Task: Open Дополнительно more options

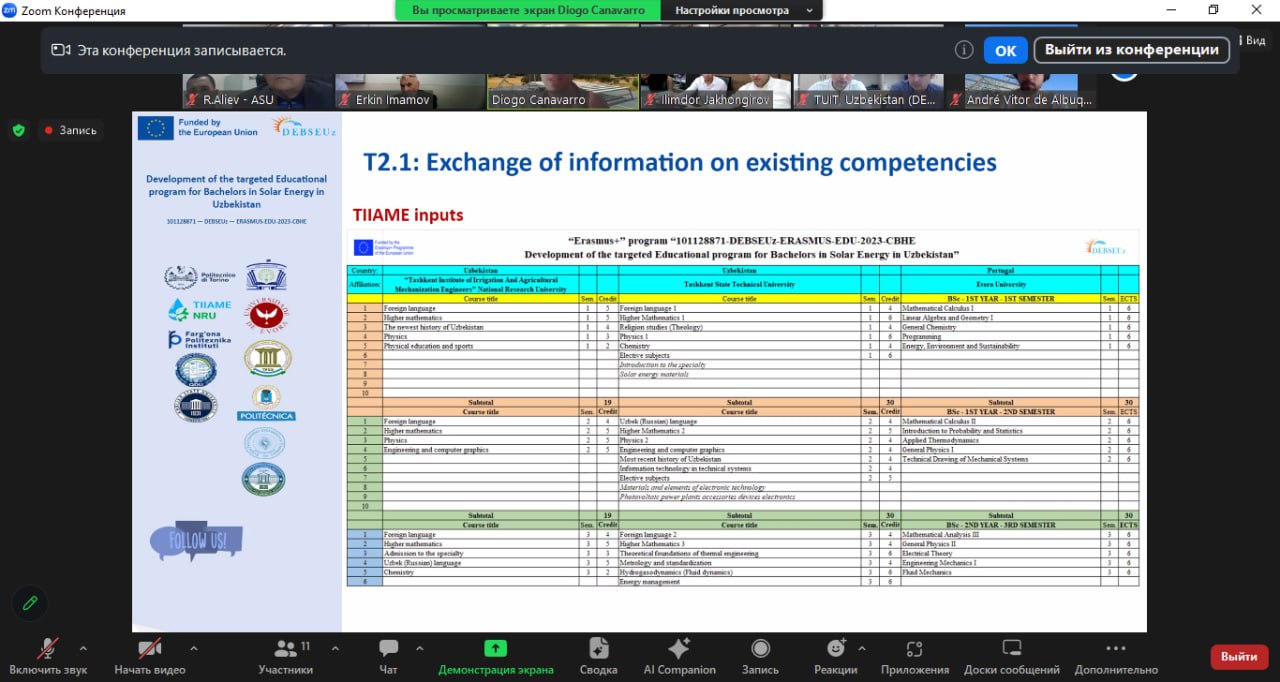Action: pyautogui.click(x=1116, y=657)
